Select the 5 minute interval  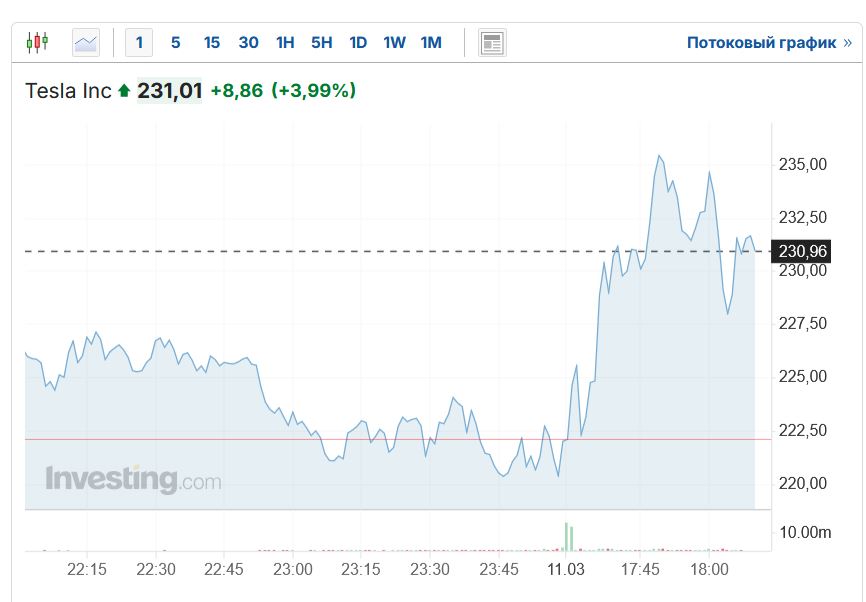pyautogui.click(x=176, y=43)
